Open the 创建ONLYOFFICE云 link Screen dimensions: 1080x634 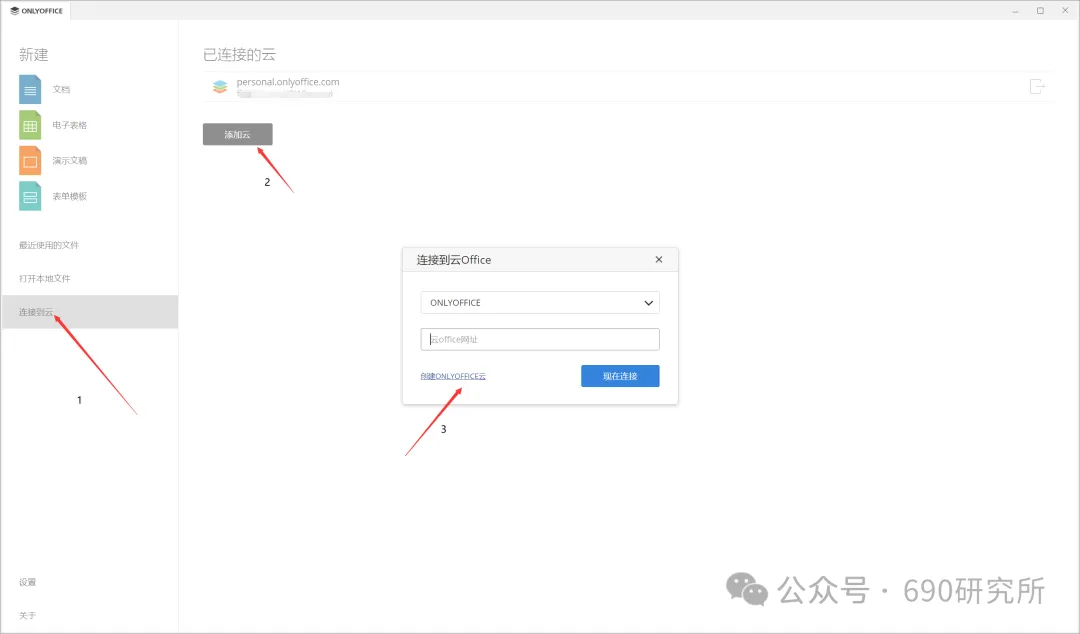point(453,376)
